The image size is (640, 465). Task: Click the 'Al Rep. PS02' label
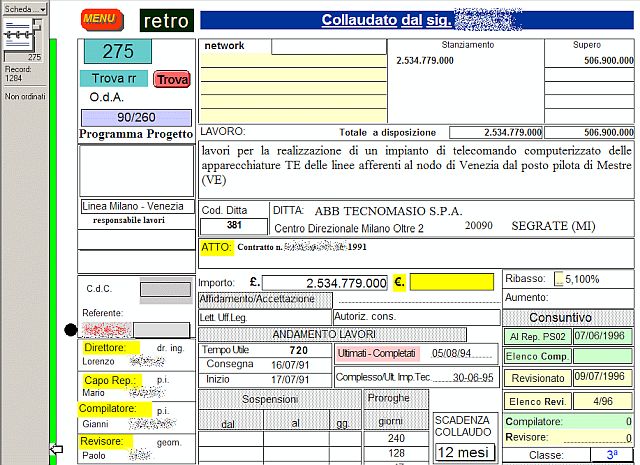(538, 336)
